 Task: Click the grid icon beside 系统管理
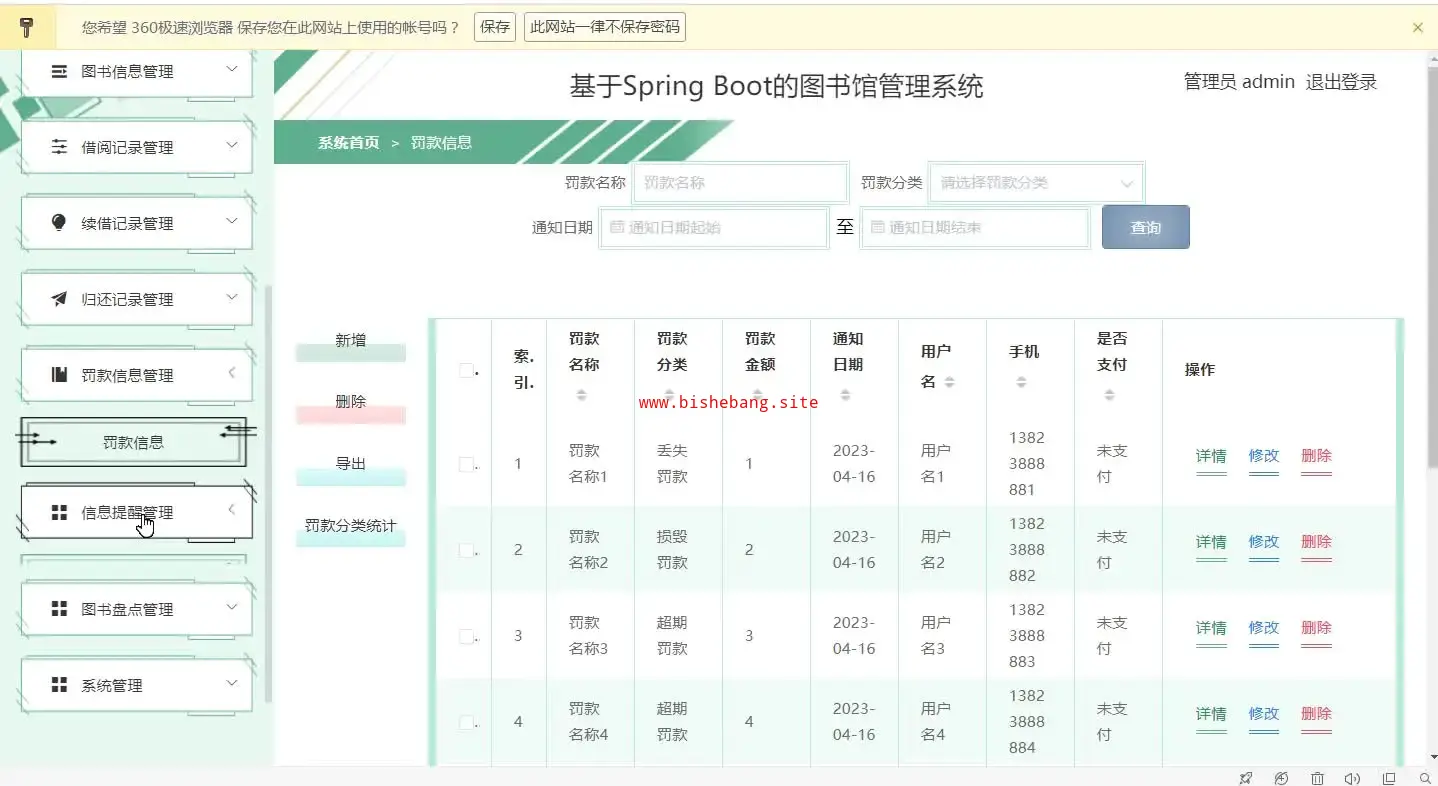pyautogui.click(x=60, y=685)
